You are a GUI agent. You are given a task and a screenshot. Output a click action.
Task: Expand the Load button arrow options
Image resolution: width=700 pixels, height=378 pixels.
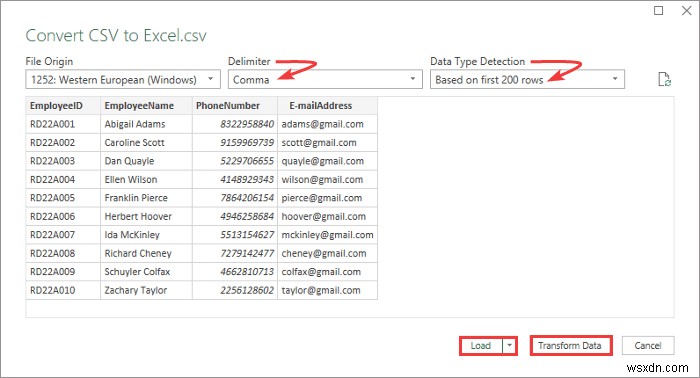tap(509, 345)
